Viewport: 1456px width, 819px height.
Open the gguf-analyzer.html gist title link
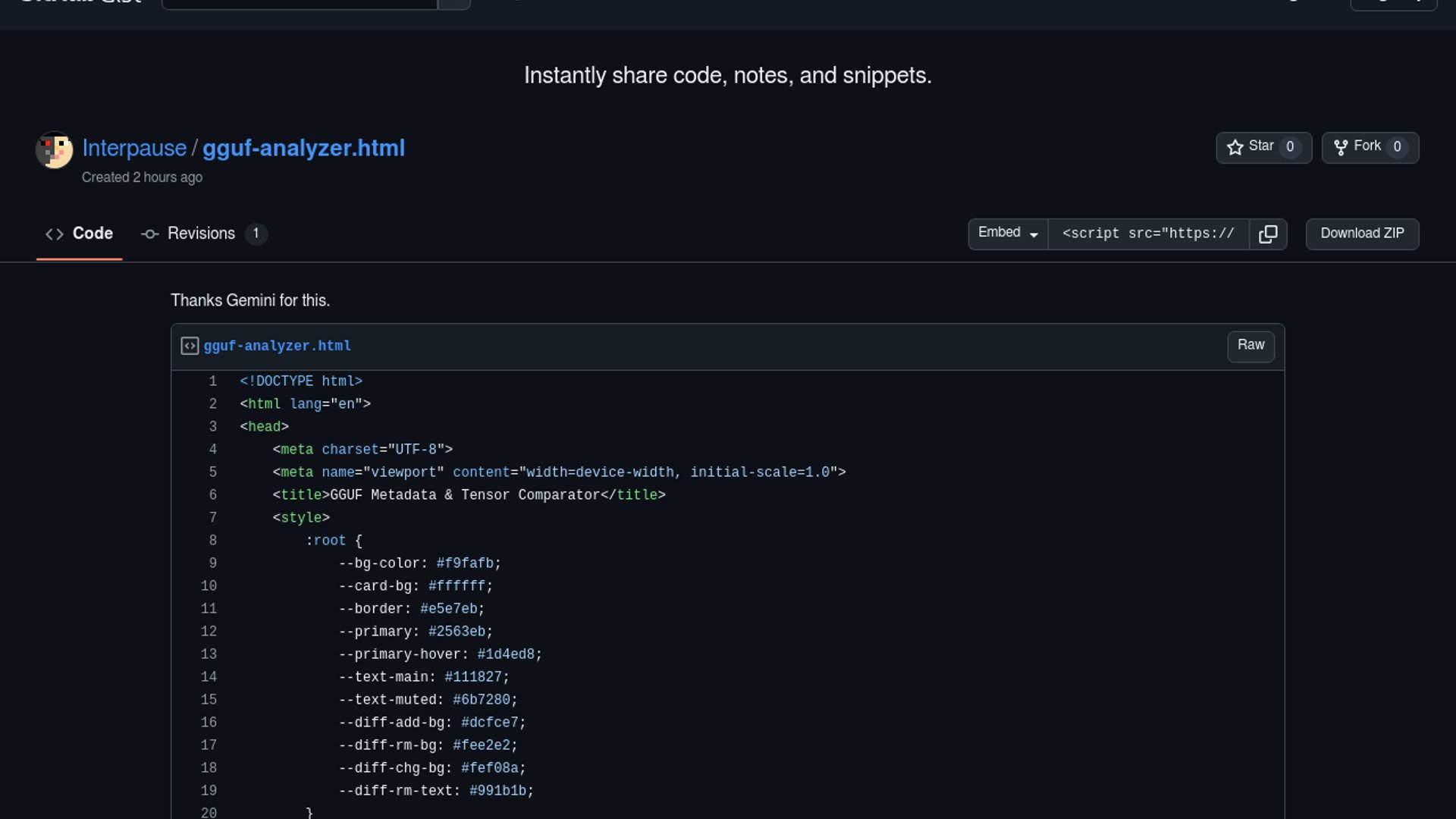[x=303, y=149]
